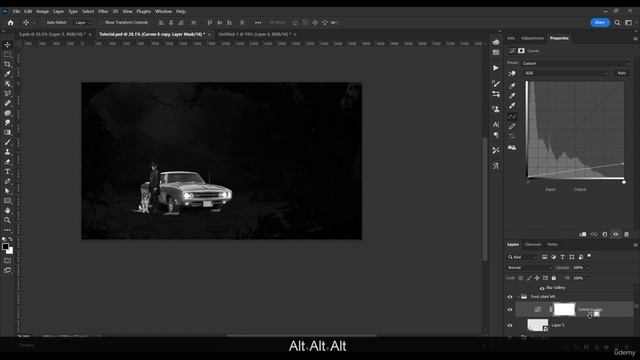This screenshot has width=640, height=360.
Task: Toggle adjustment visibility eye in Properties panel
Action: tap(616, 234)
